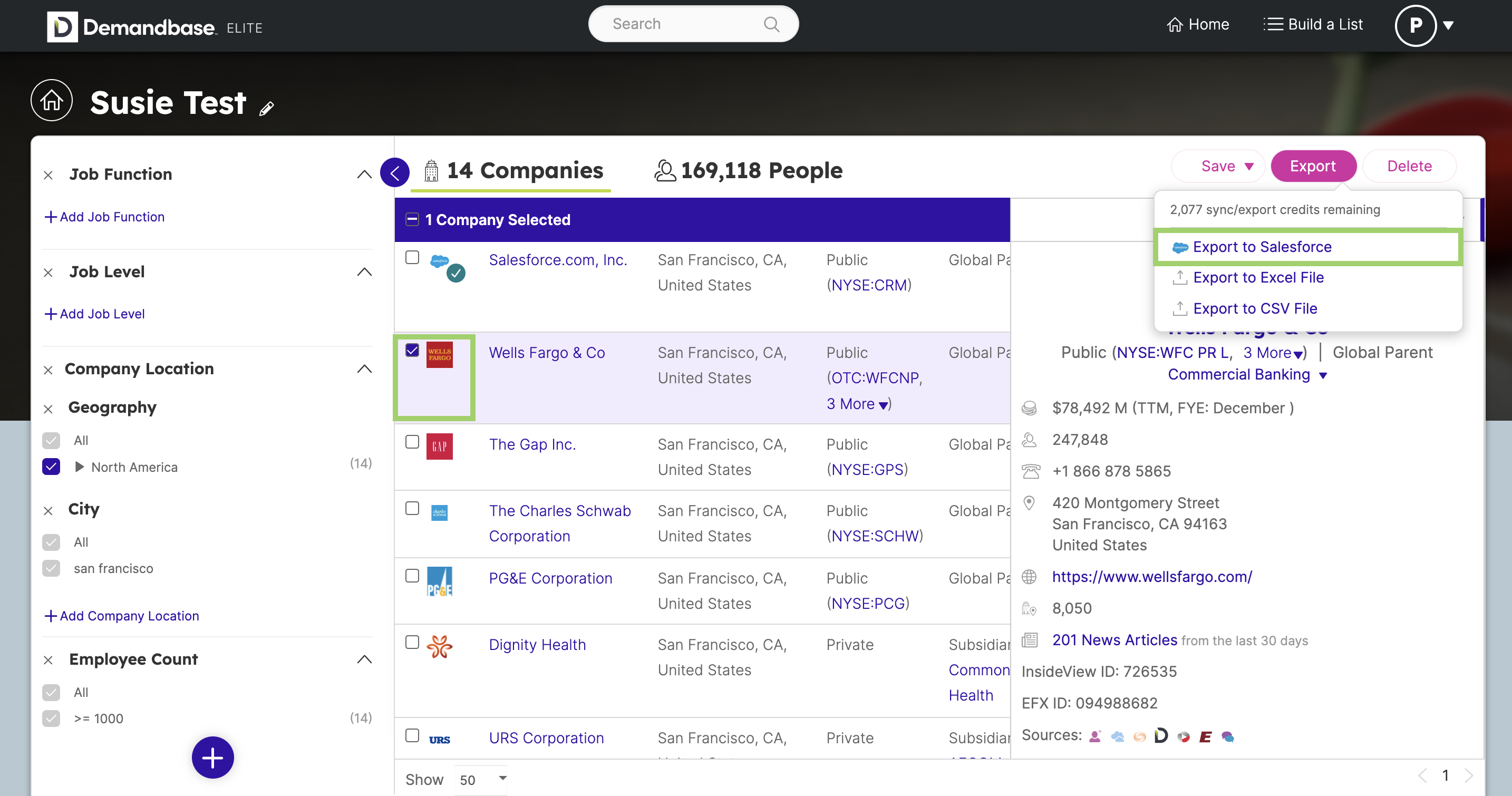
Task: Toggle the san francisco city checkbox
Action: click(x=51, y=568)
